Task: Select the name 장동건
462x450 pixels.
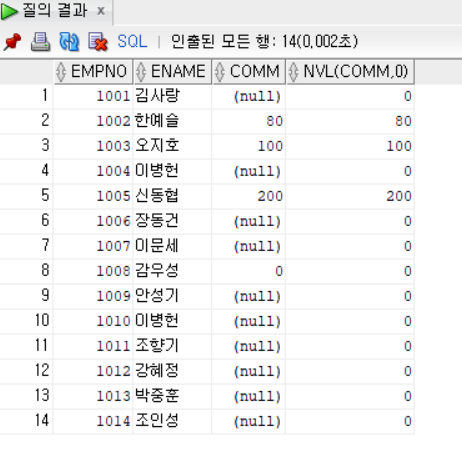Action: (x=157, y=221)
